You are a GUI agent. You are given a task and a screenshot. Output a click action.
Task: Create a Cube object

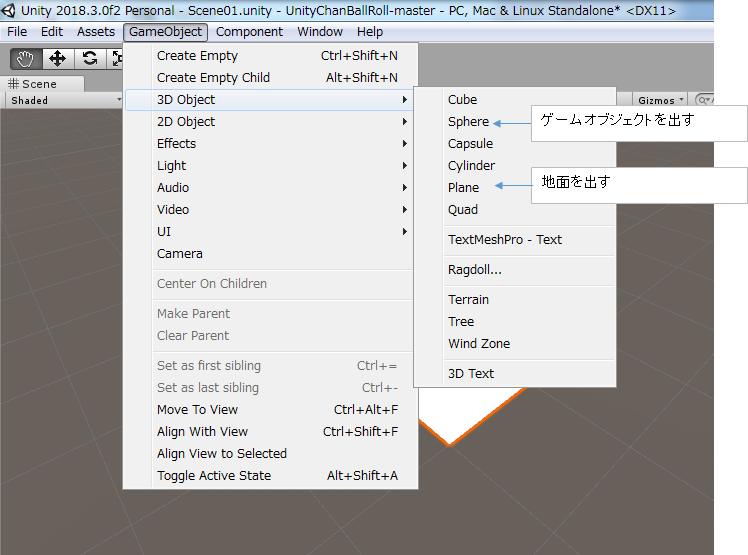(x=515, y=100)
